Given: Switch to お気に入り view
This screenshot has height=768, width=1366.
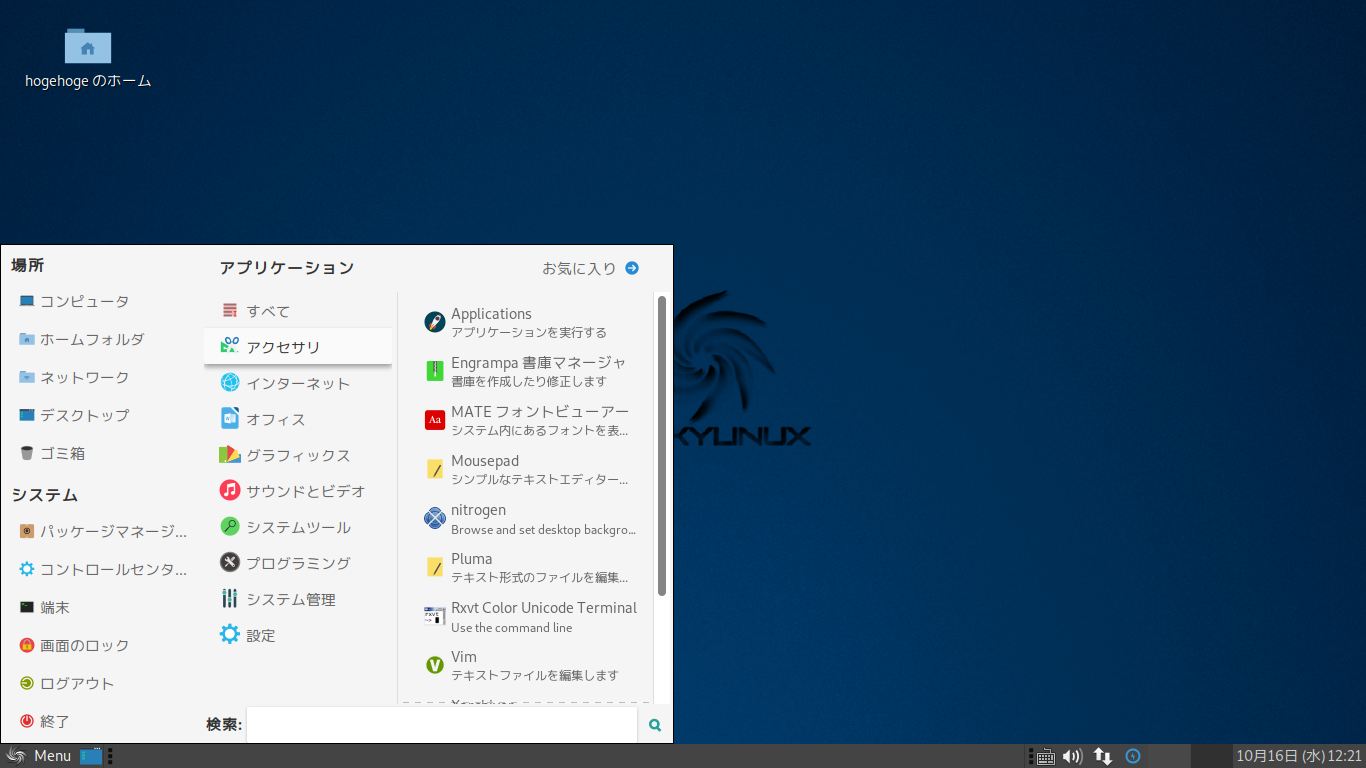Looking at the screenshot, I should point(590,268).
